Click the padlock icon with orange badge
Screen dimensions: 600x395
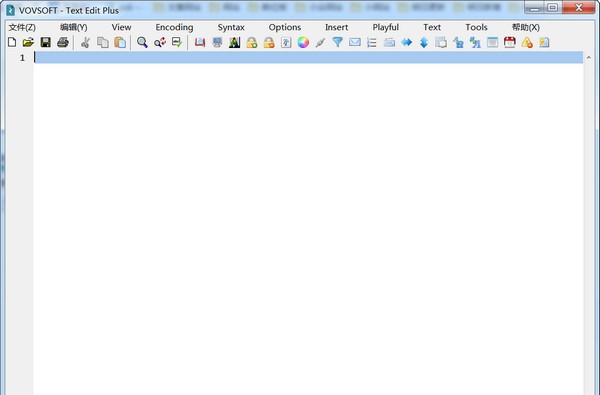[x=269, y=42]
